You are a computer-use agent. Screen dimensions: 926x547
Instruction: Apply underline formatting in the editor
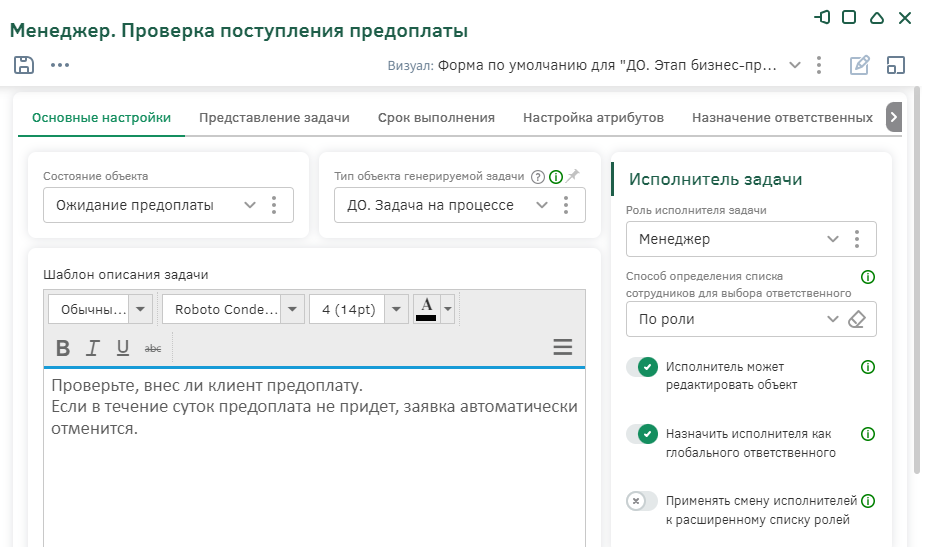(122, 348)
